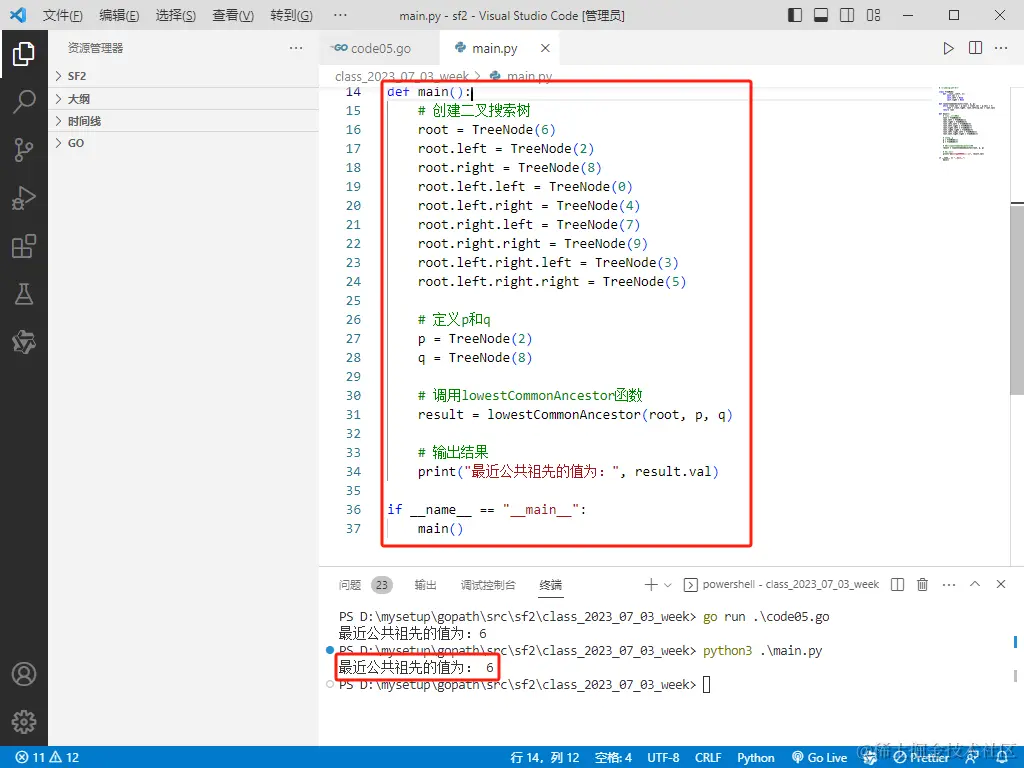
Task: Open the 文件(F) menu
Action: click(63, 15)
